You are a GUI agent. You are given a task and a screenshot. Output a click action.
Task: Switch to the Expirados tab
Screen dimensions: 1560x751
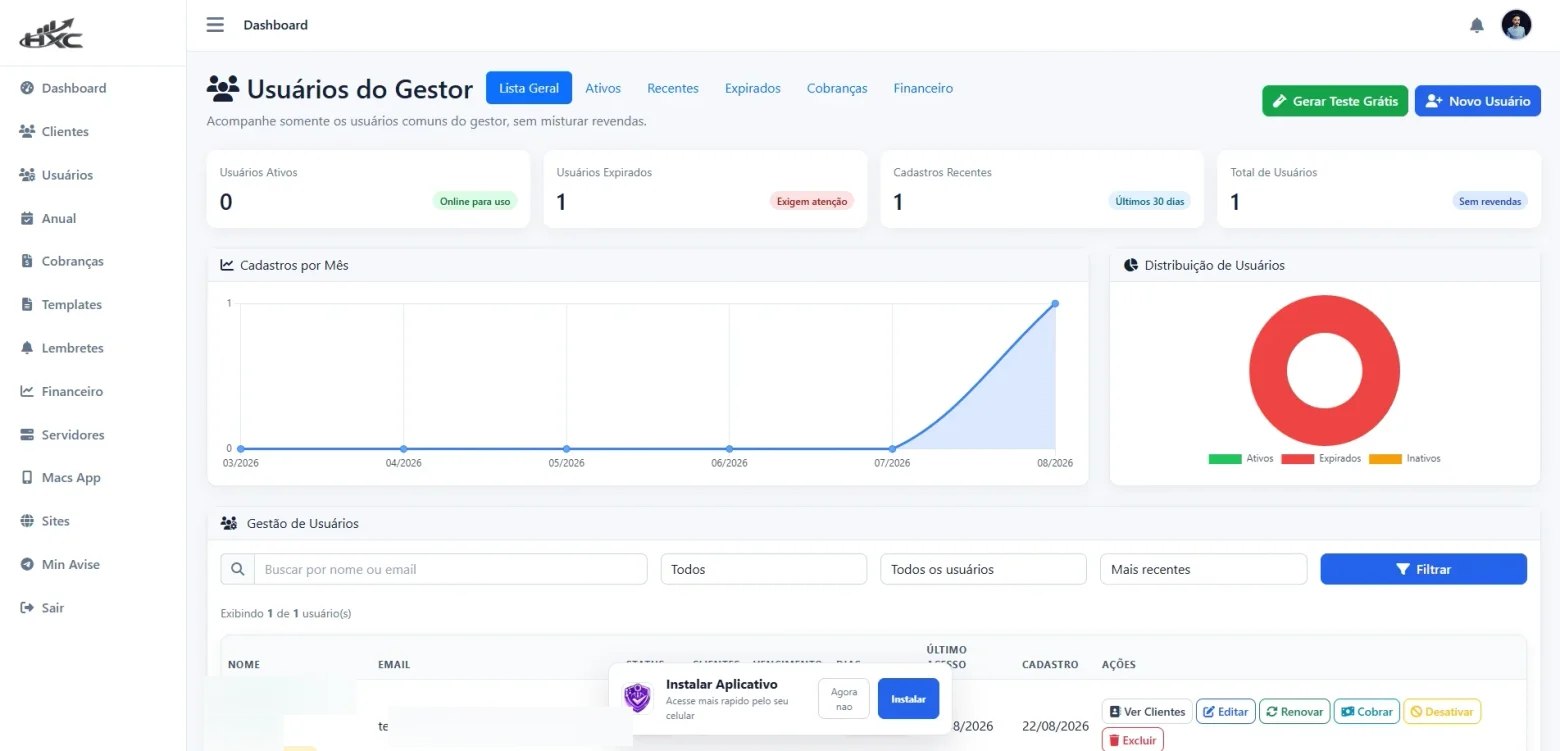click(x=753, y=88)
